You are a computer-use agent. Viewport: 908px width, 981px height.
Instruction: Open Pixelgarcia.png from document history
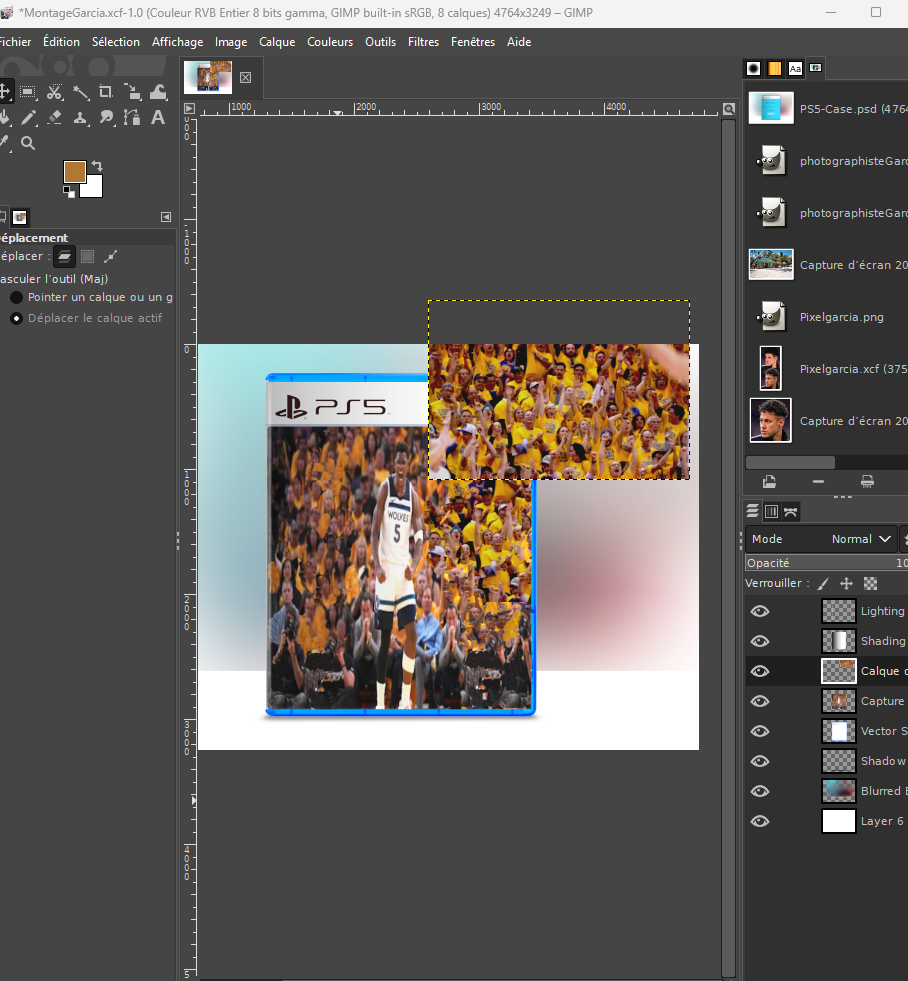841,317
